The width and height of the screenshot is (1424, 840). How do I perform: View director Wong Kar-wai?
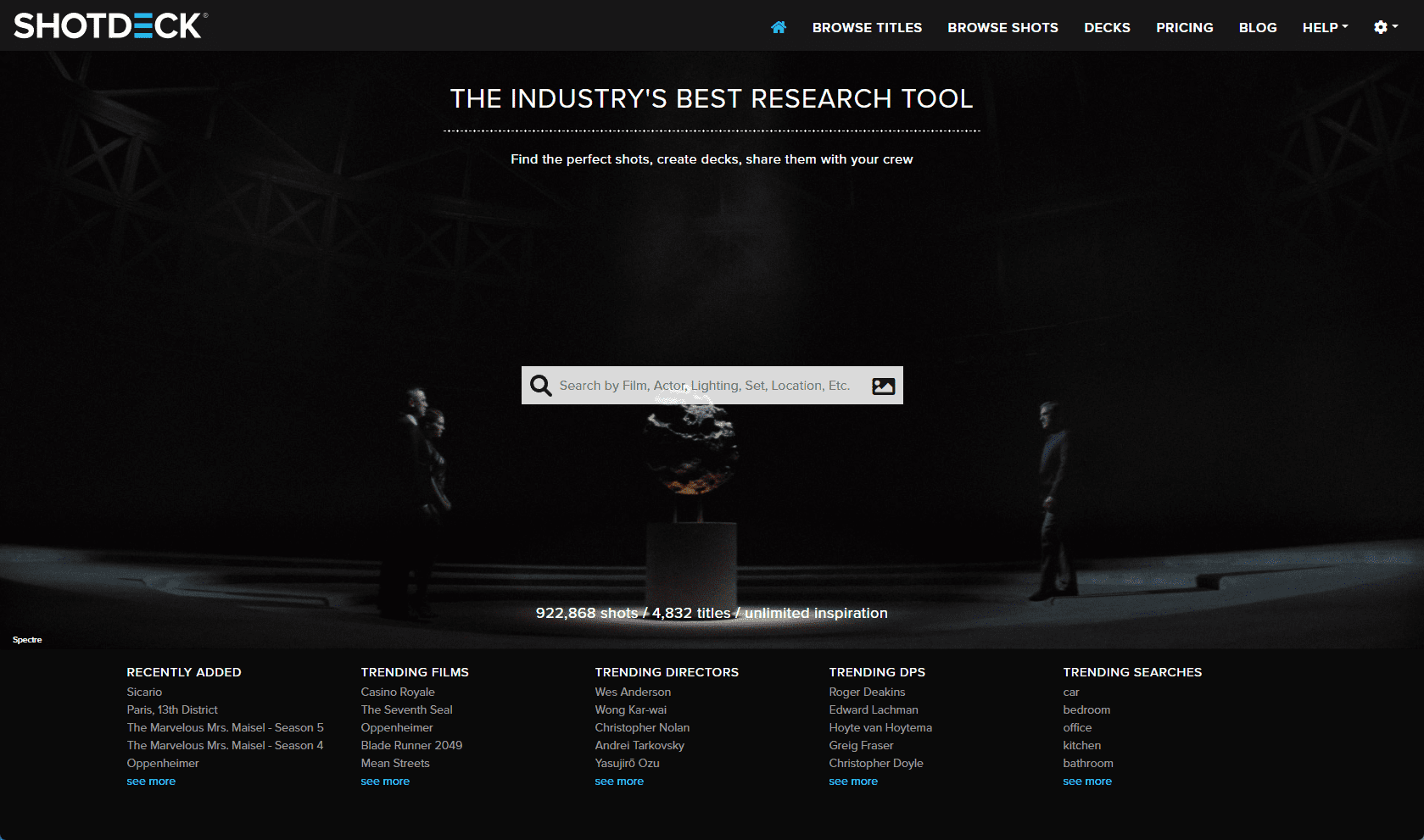(631, 709)
